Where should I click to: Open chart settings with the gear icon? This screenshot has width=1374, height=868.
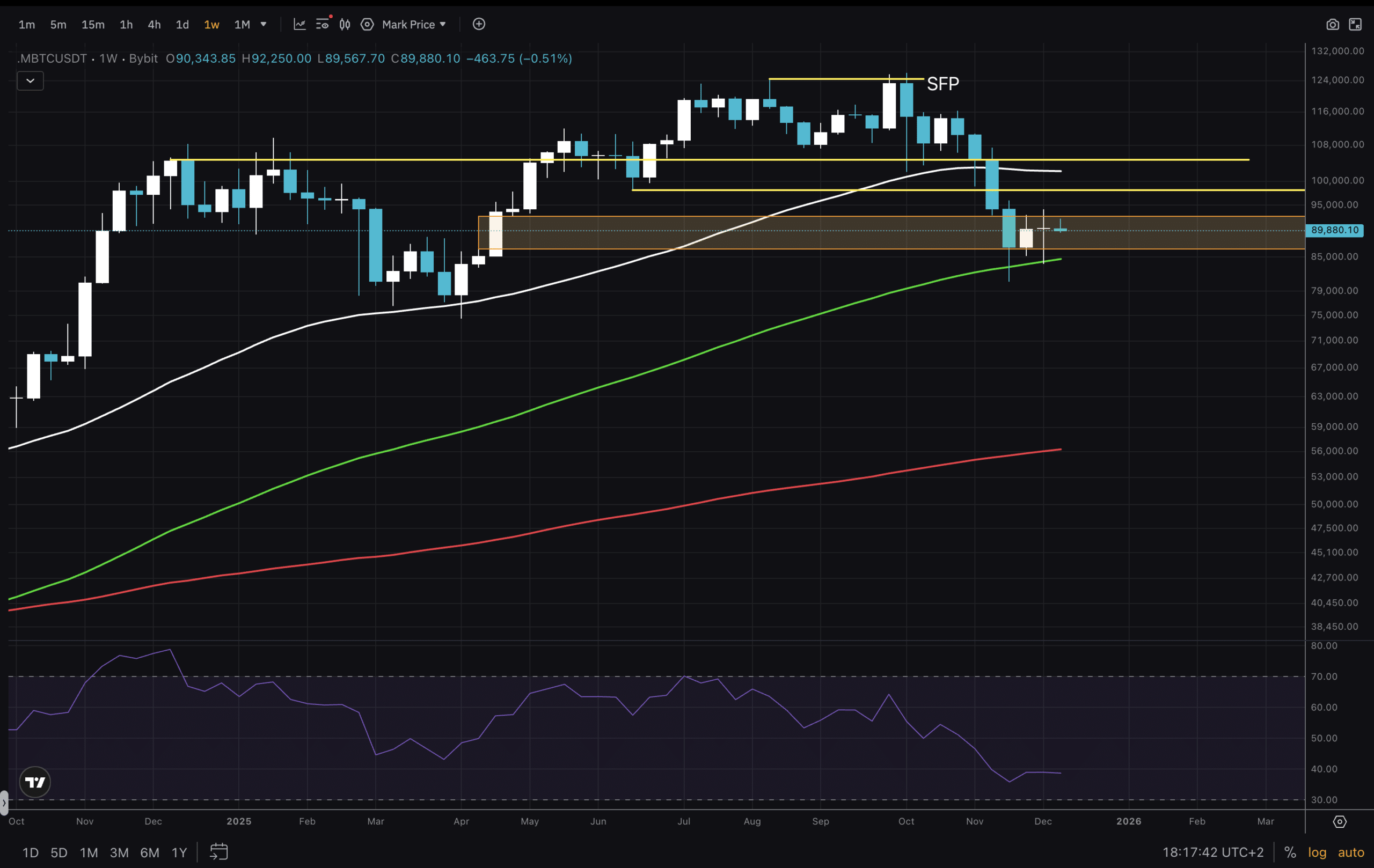(x=1340, y=822)
